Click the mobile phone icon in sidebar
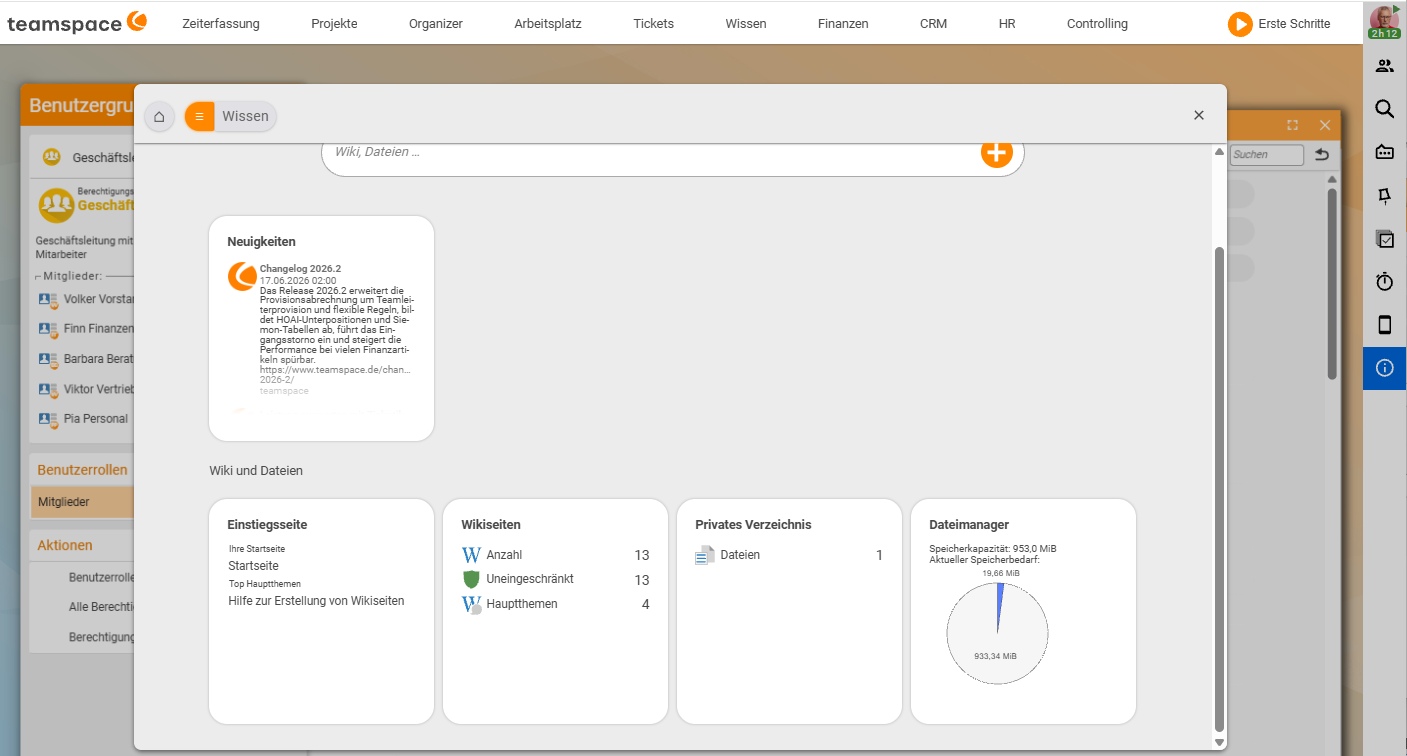This screenshot has width=1407, height=756. [1385, 325]
